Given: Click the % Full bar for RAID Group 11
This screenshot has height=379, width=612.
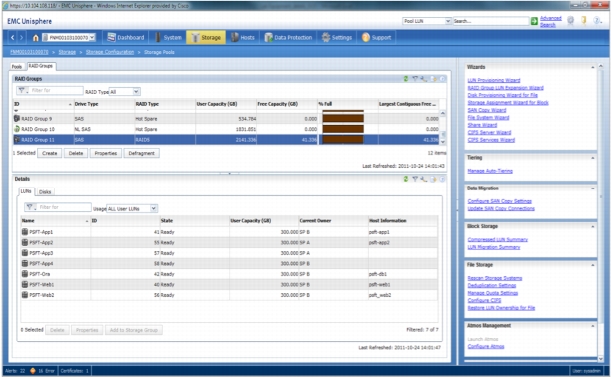Looking at the screenshot, I should (343, 139).
